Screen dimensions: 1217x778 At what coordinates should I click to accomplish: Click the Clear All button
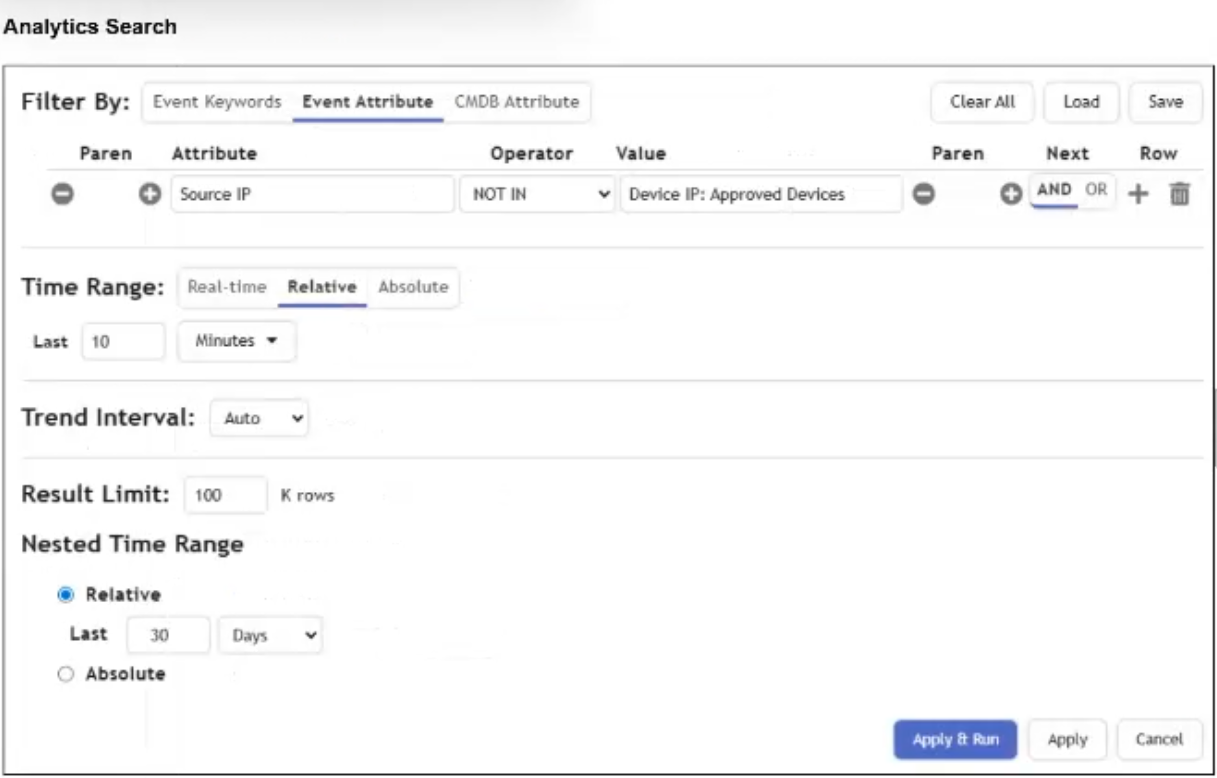[x=982, y=102]
